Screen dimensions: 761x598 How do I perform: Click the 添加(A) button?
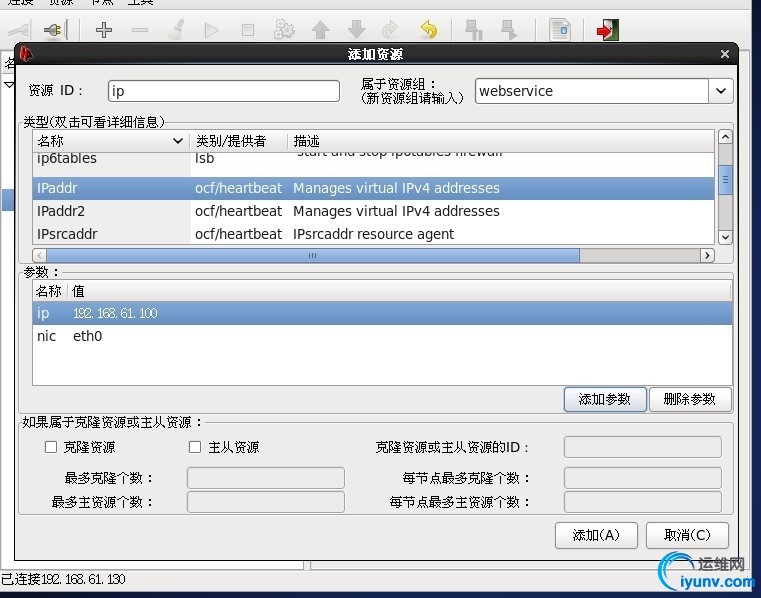[596, 535]
